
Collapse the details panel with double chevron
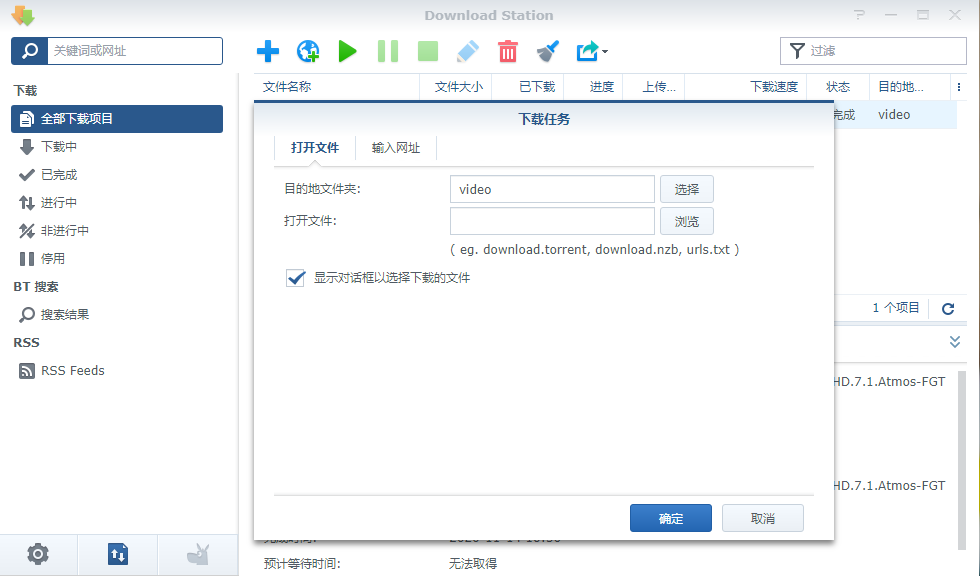954,342
